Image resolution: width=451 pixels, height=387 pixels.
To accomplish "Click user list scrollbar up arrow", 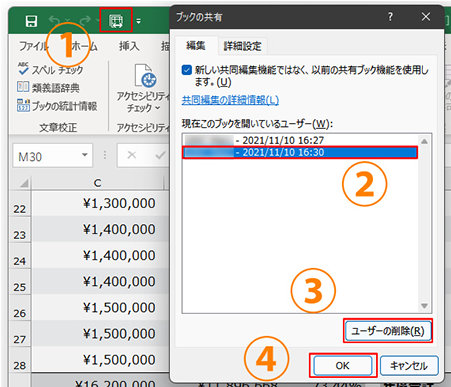I will click(x=424, y=141).
